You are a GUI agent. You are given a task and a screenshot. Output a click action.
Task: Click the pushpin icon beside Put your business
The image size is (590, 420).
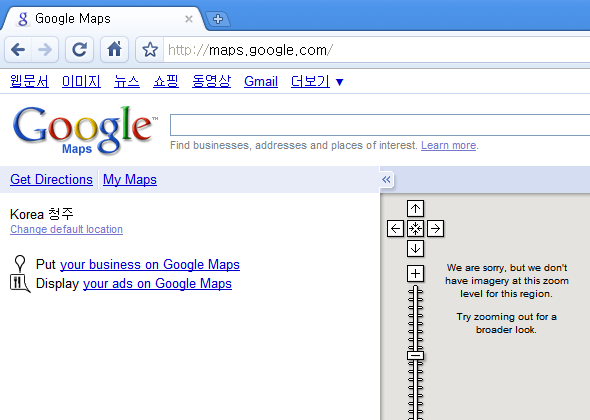coord(20,263)
